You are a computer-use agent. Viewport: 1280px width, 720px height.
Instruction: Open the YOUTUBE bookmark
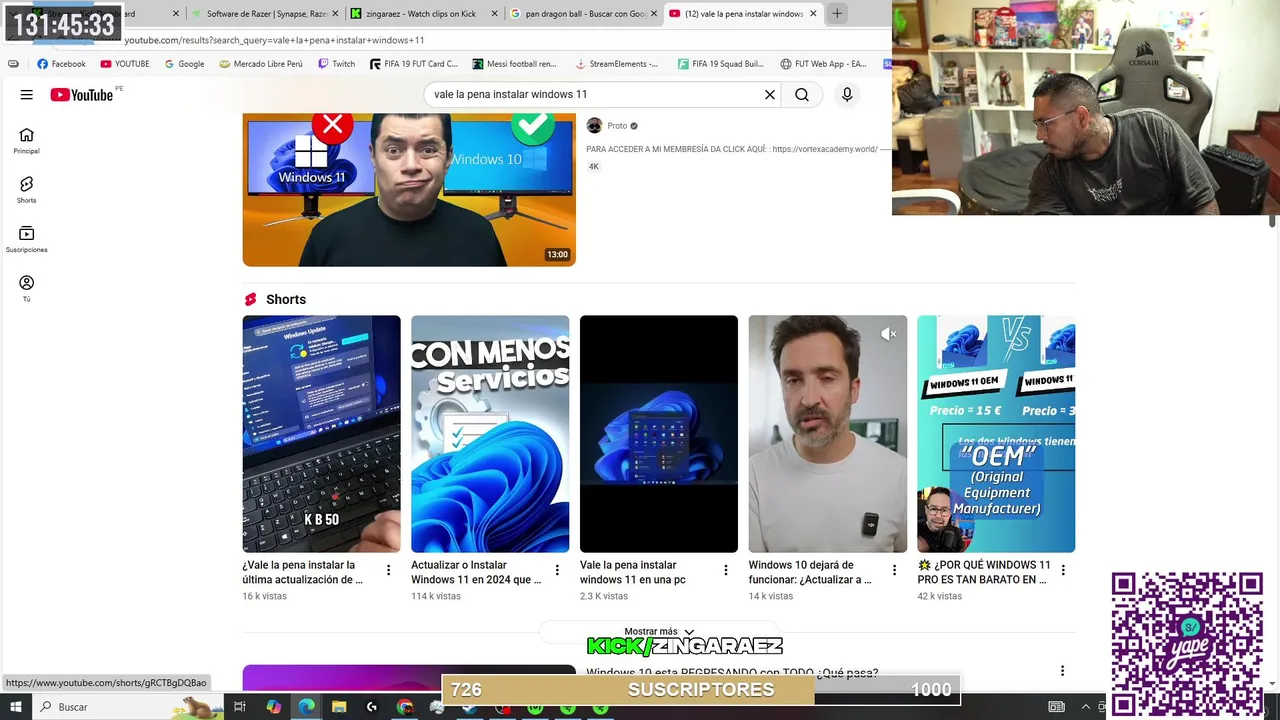pos(124,64)
